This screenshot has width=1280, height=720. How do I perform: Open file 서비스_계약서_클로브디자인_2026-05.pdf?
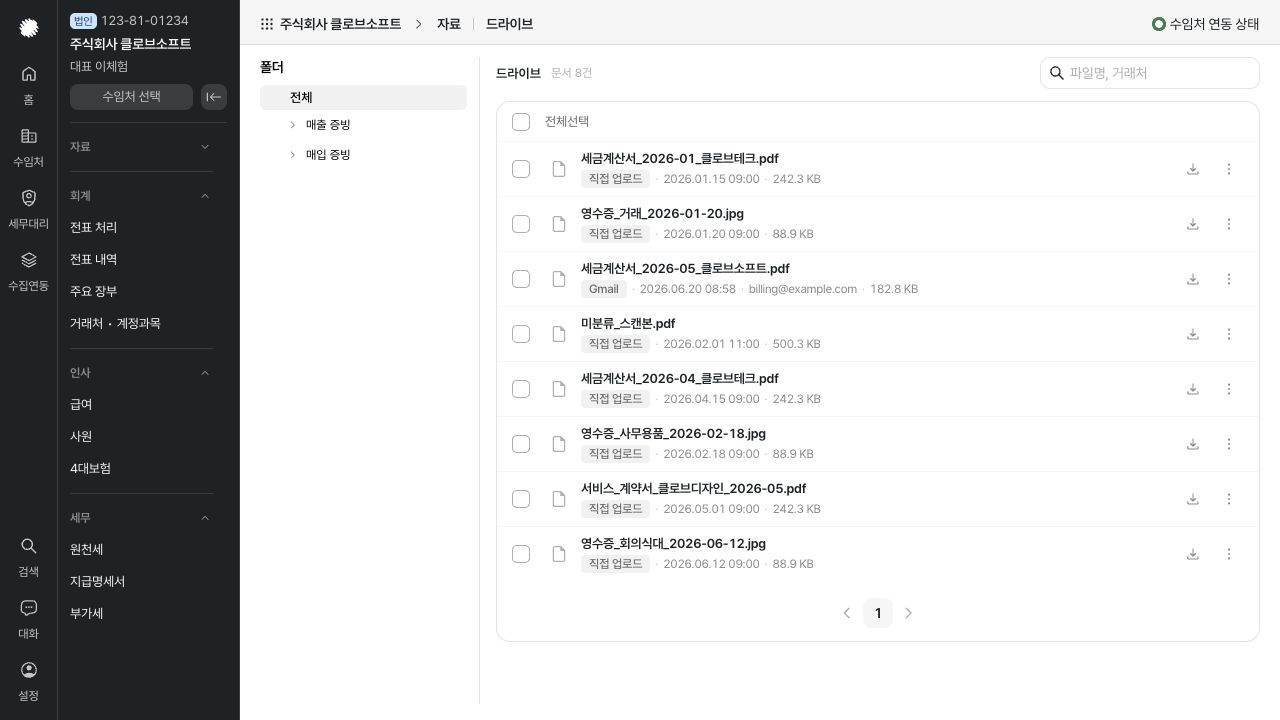pyautogui.click(x=693, y=489)
